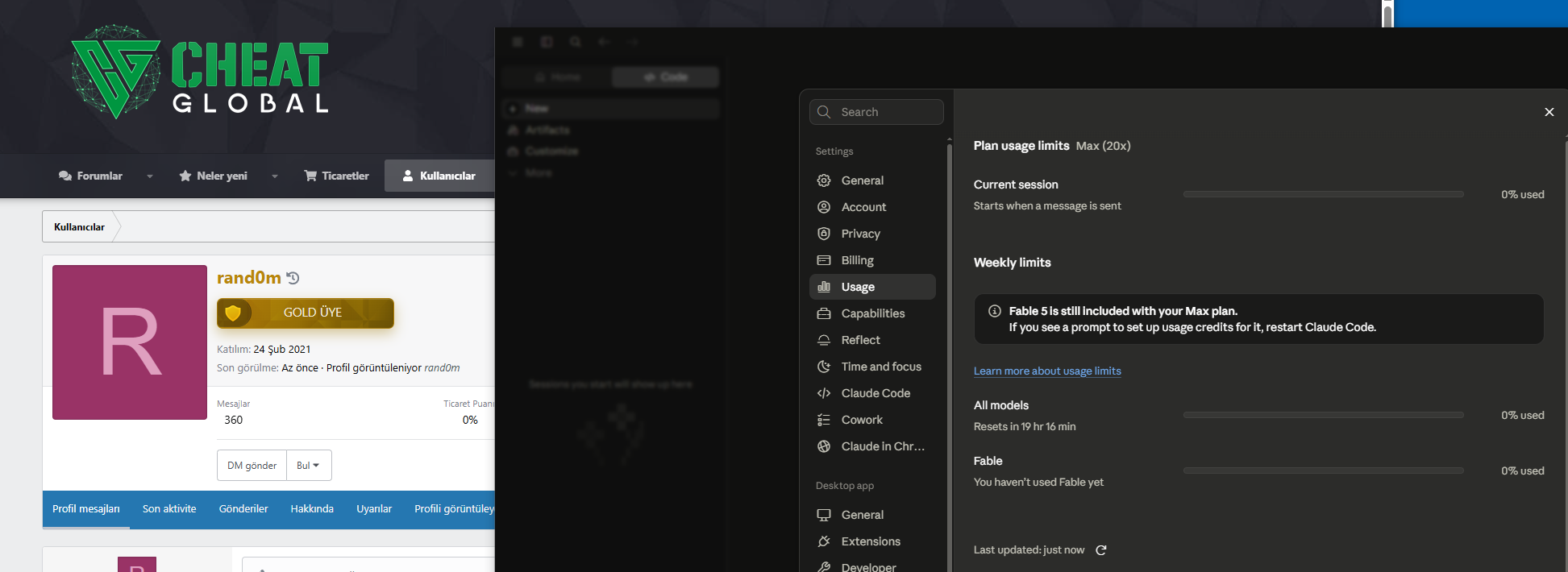Open the Reflect settings page
The width and height of the screenshot is (1568, 572).
click(x=872, y=340)
